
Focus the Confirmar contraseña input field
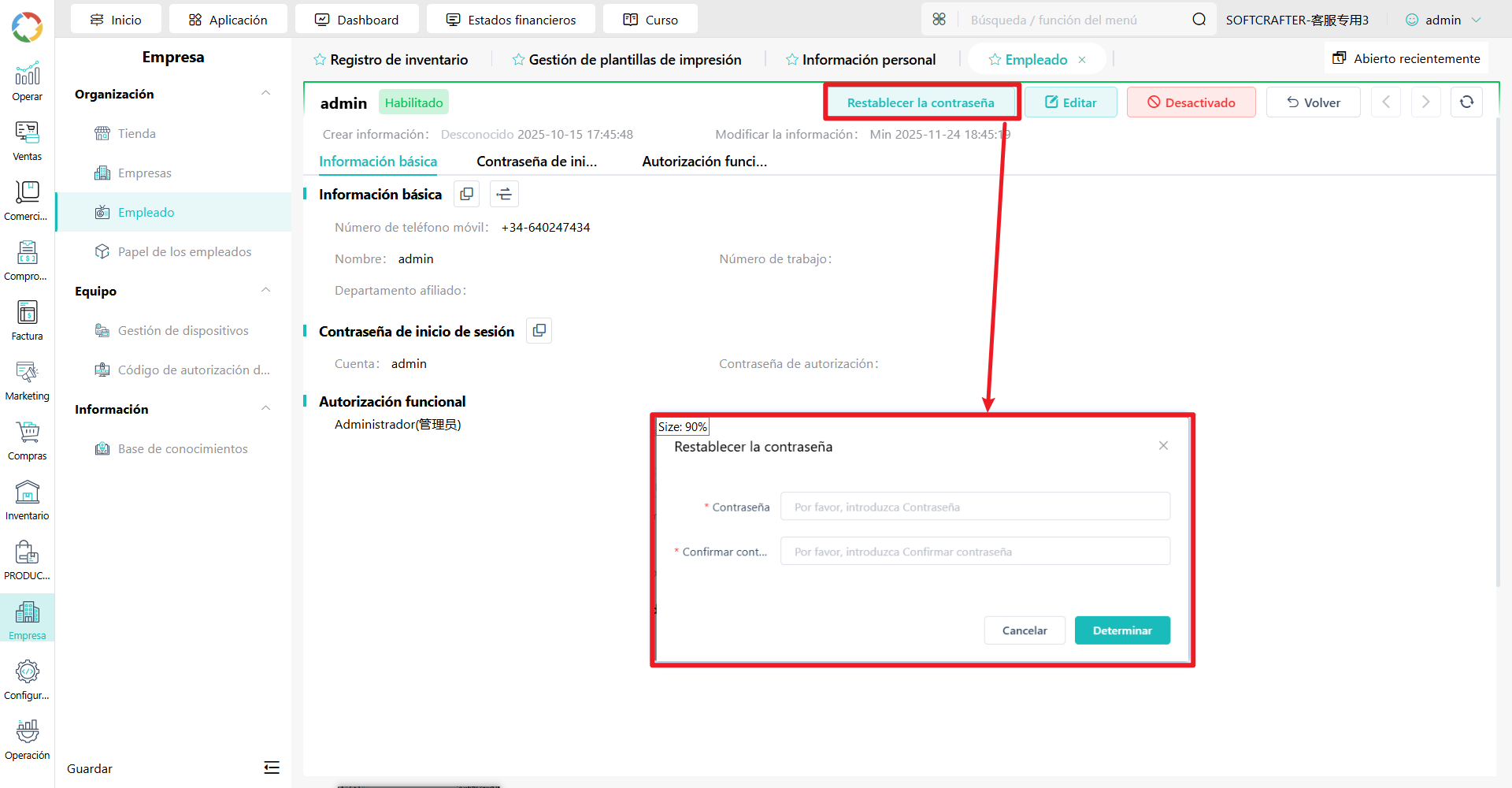[975, 552]
